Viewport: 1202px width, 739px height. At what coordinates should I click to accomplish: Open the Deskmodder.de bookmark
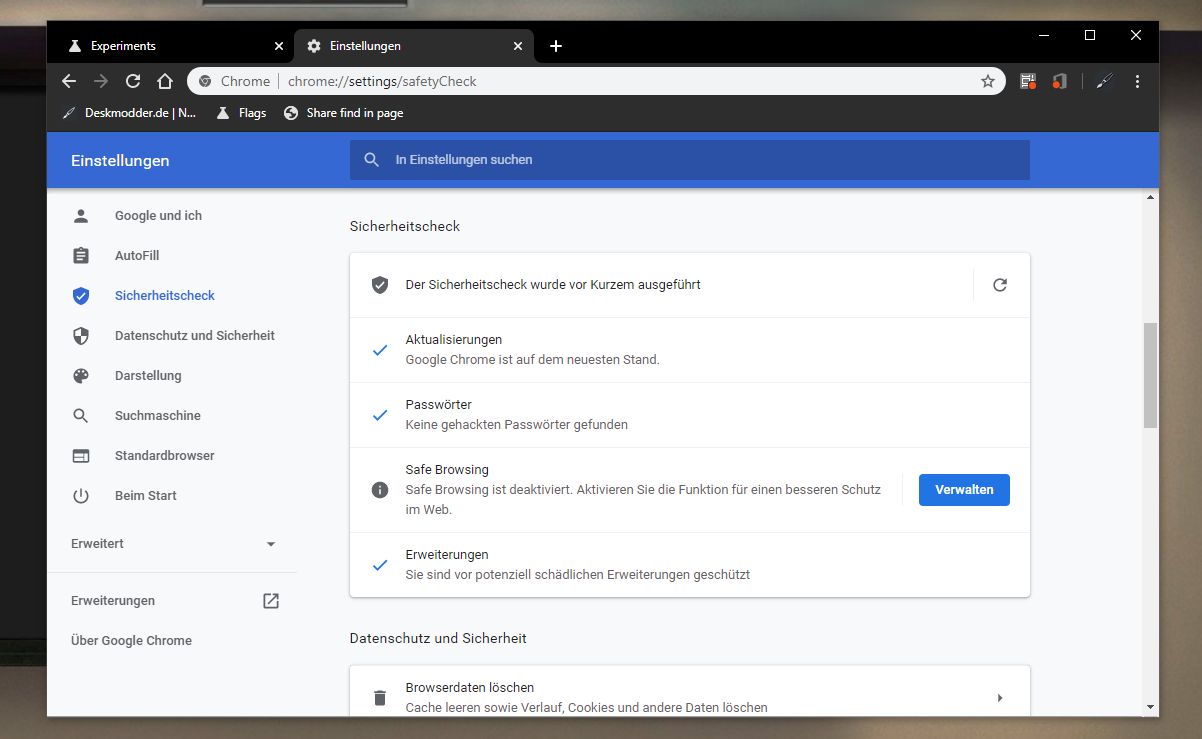(x=130, y=113)
